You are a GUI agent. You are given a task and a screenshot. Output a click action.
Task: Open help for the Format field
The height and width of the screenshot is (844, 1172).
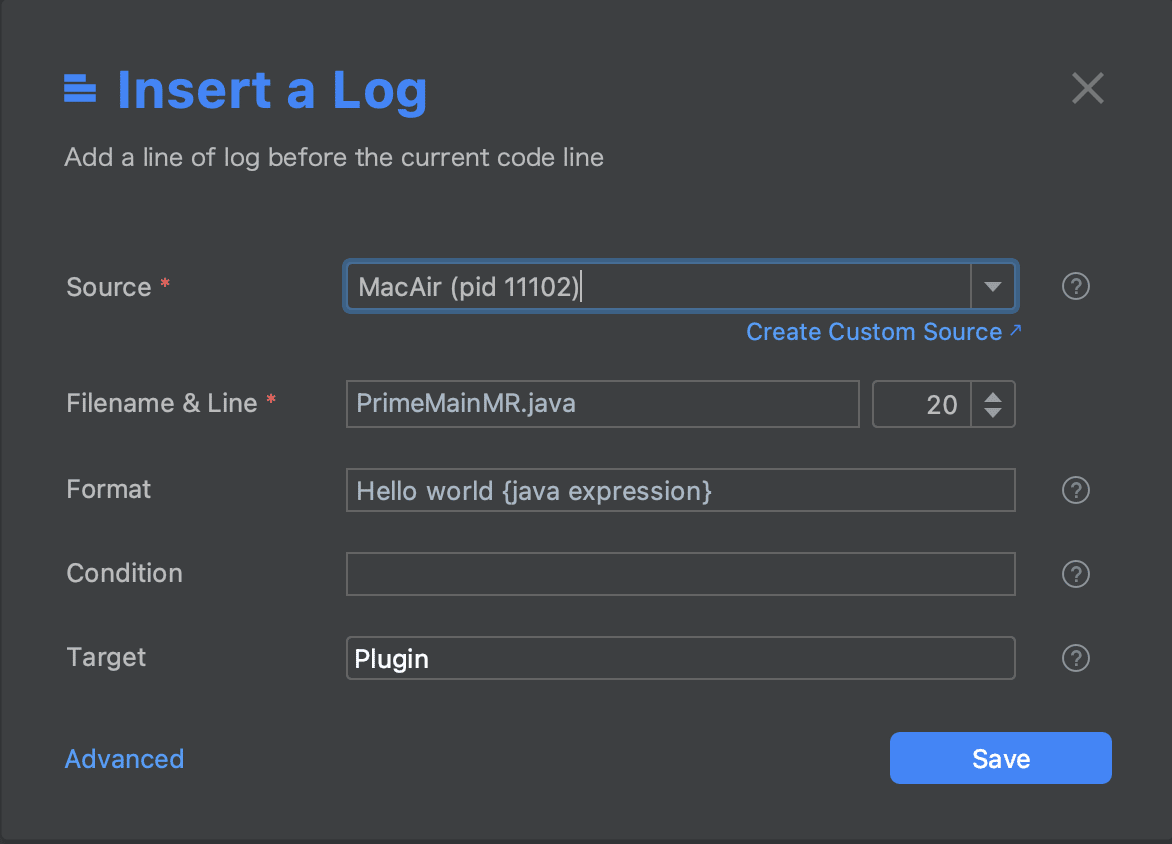[1075, 490]
